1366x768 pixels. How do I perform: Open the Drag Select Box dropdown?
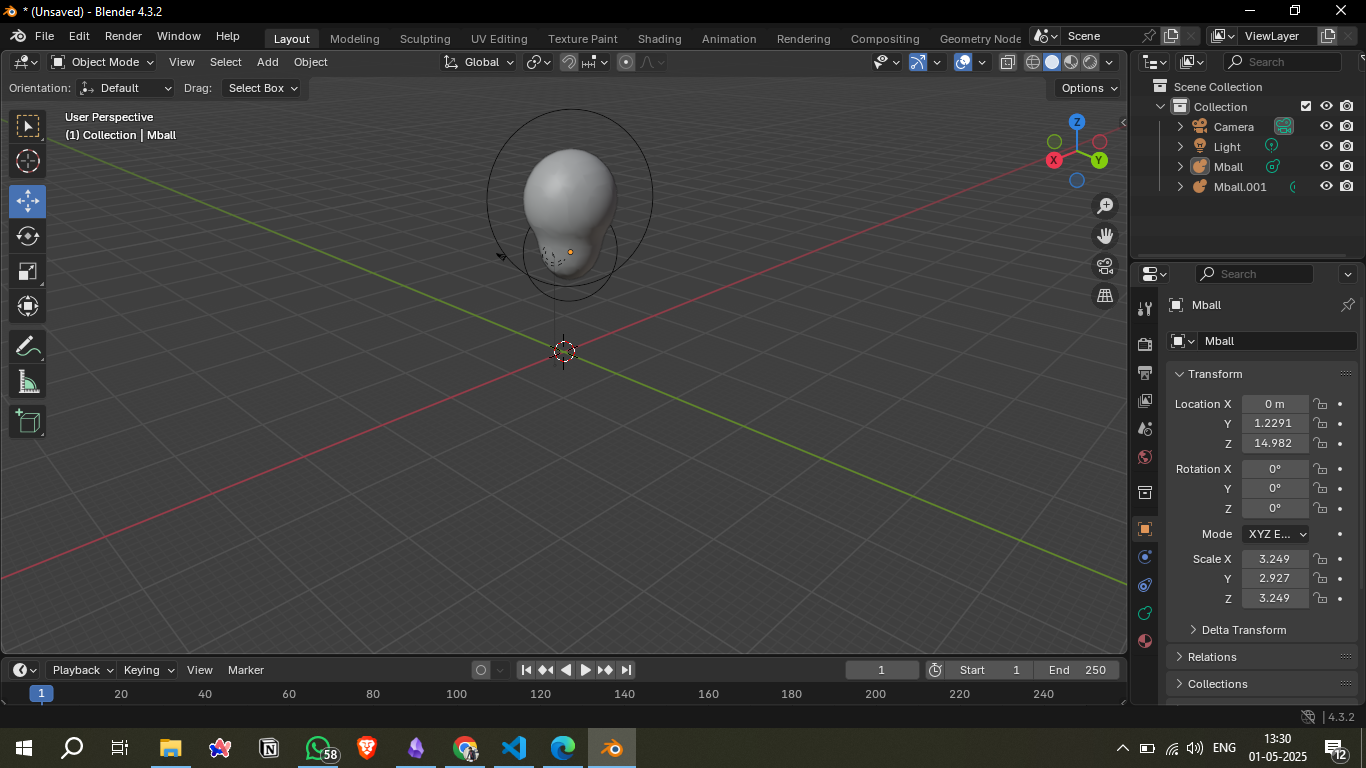[262, 88]
